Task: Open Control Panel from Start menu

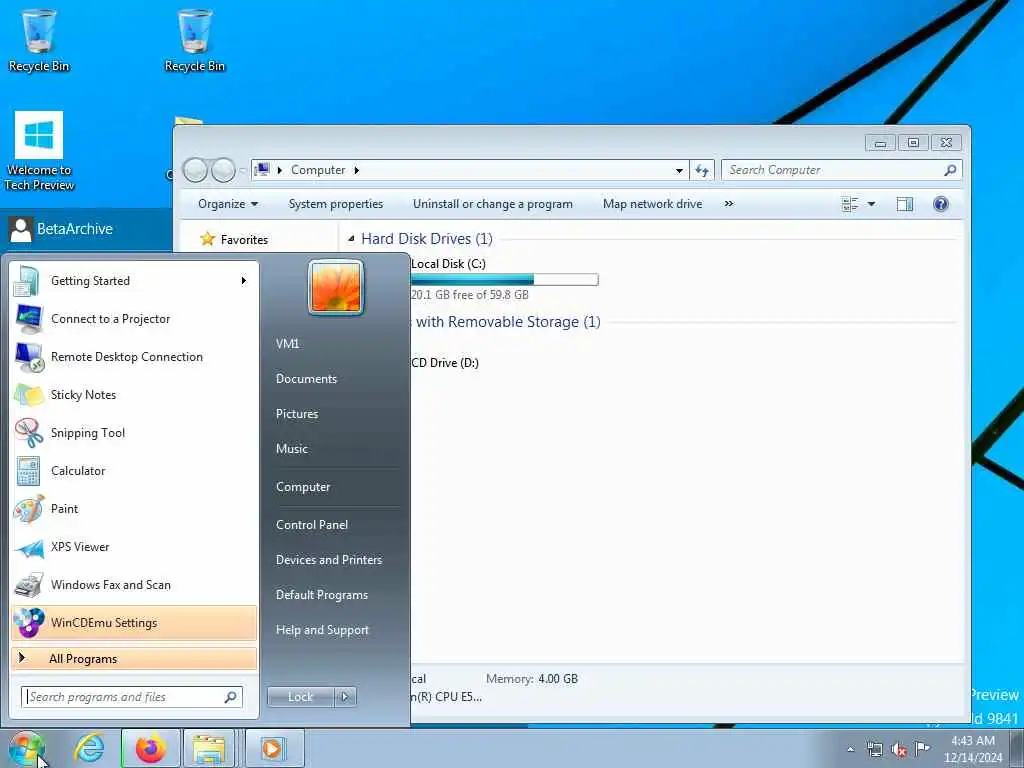Action: tap(312, 524)
